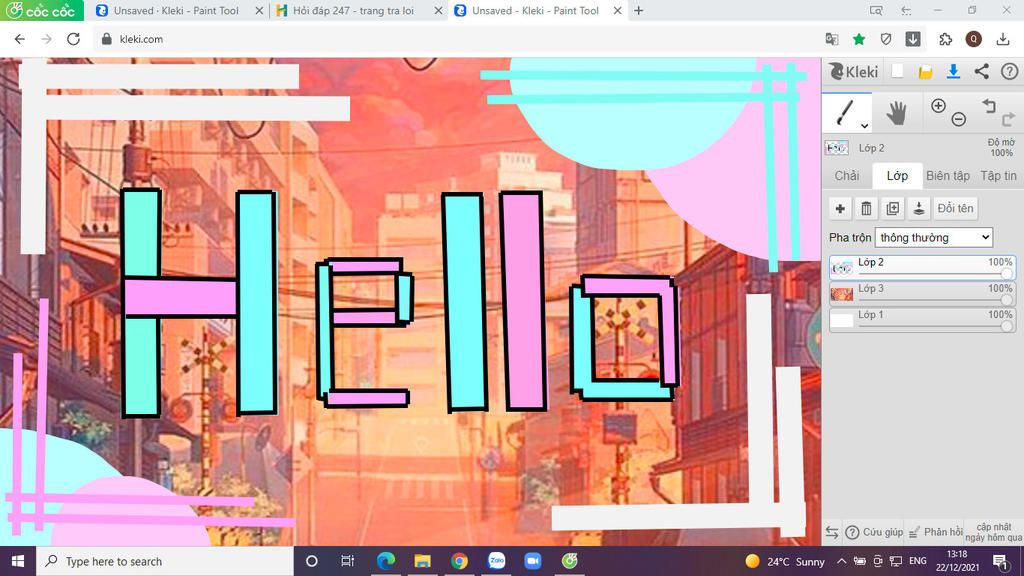Open browser downloads icon
The width and height of the screenshot is (1024, 576).
coord(1003,39)
